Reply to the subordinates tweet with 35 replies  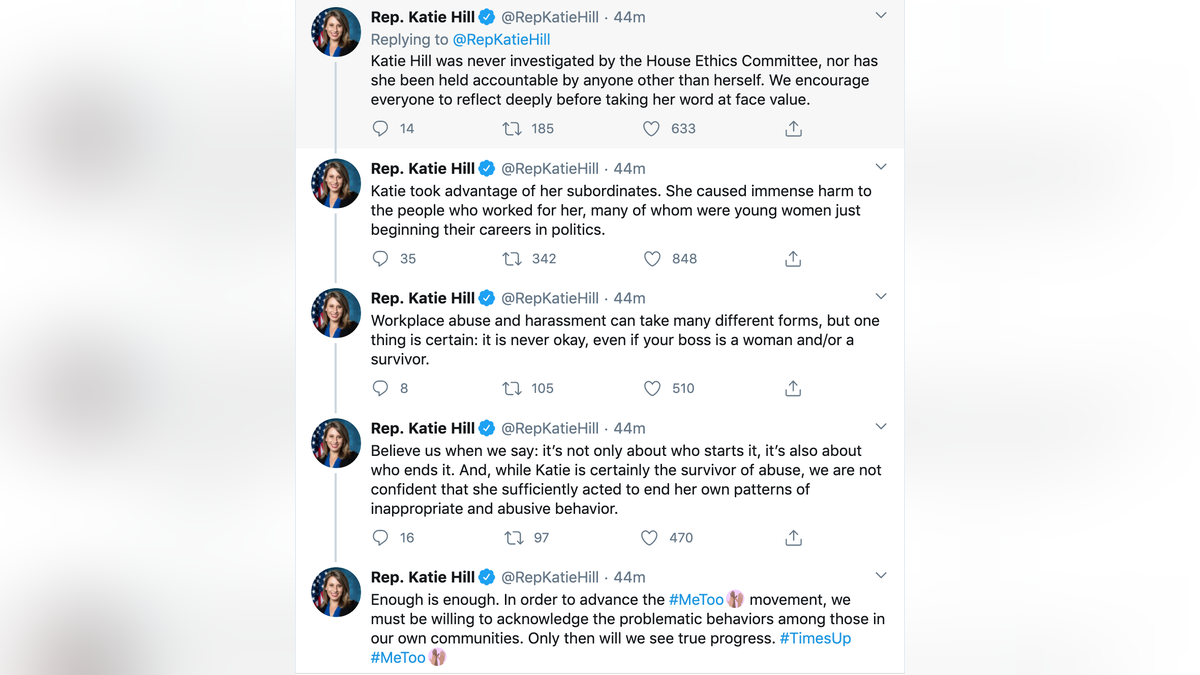tap(380, 259)
